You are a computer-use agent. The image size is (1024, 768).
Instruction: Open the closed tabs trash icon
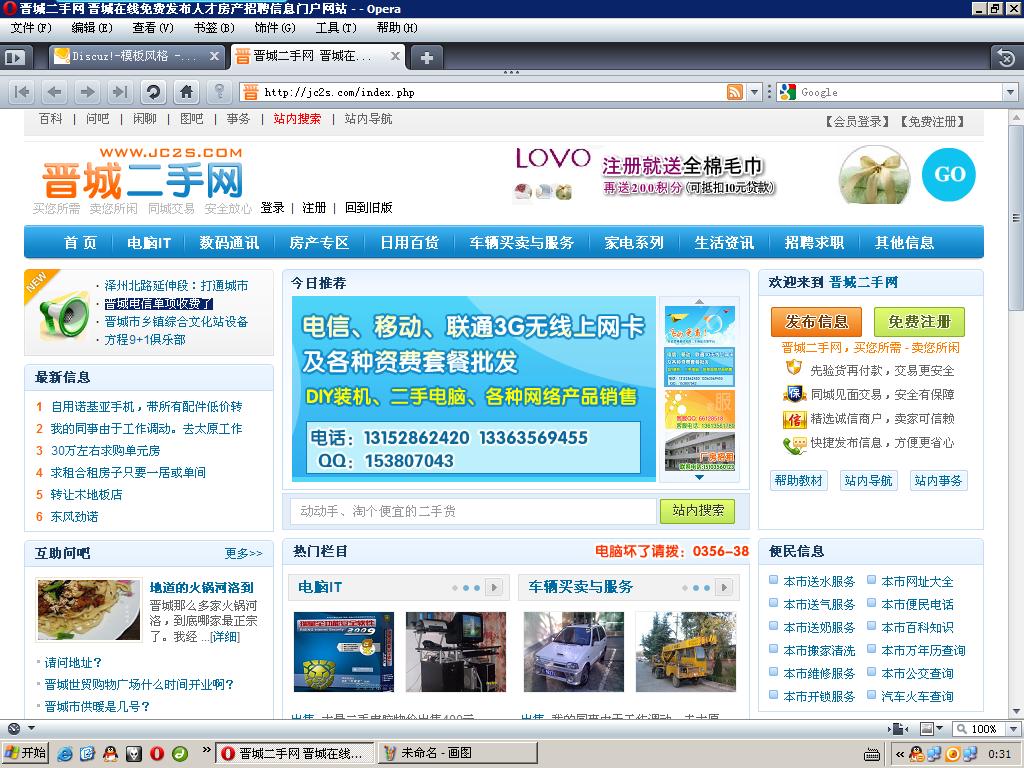[x=1006, y=58]
